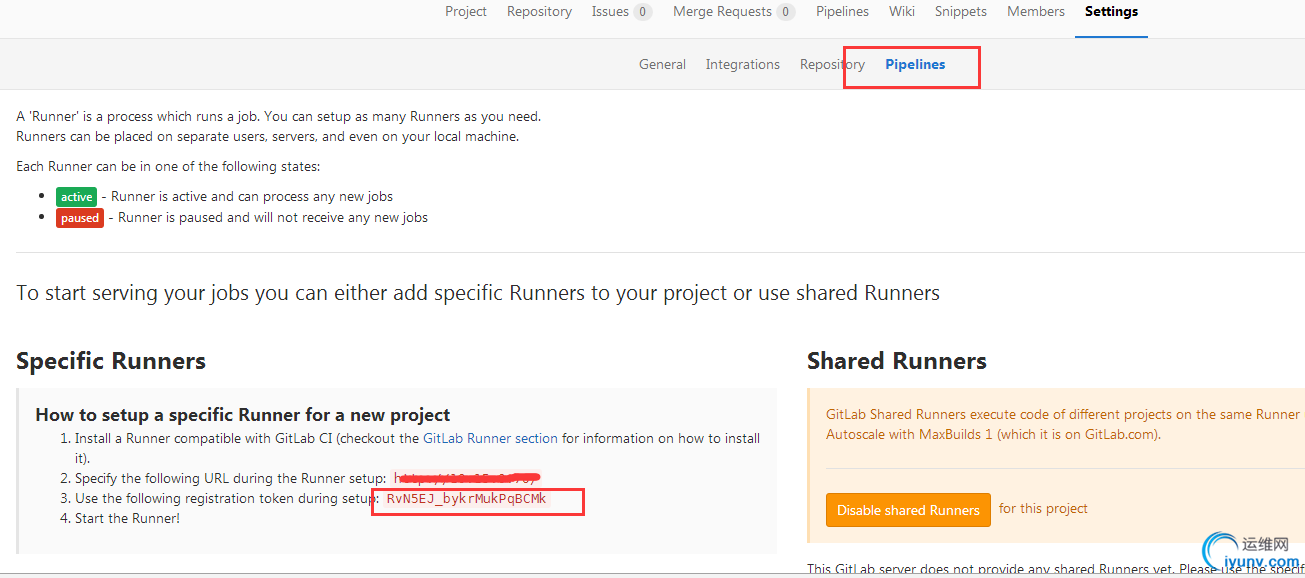The width and height of the screenshot is (1305, 578).
Task: Click the registration token RvN5EJ_bykrMukPqBCMk
Action: pyautogui.click(x=466, y=498)
